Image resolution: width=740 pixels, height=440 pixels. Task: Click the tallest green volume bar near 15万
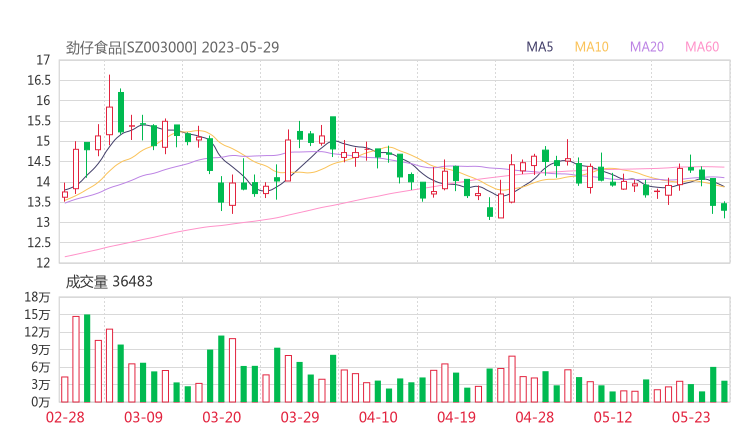(87, 358)
